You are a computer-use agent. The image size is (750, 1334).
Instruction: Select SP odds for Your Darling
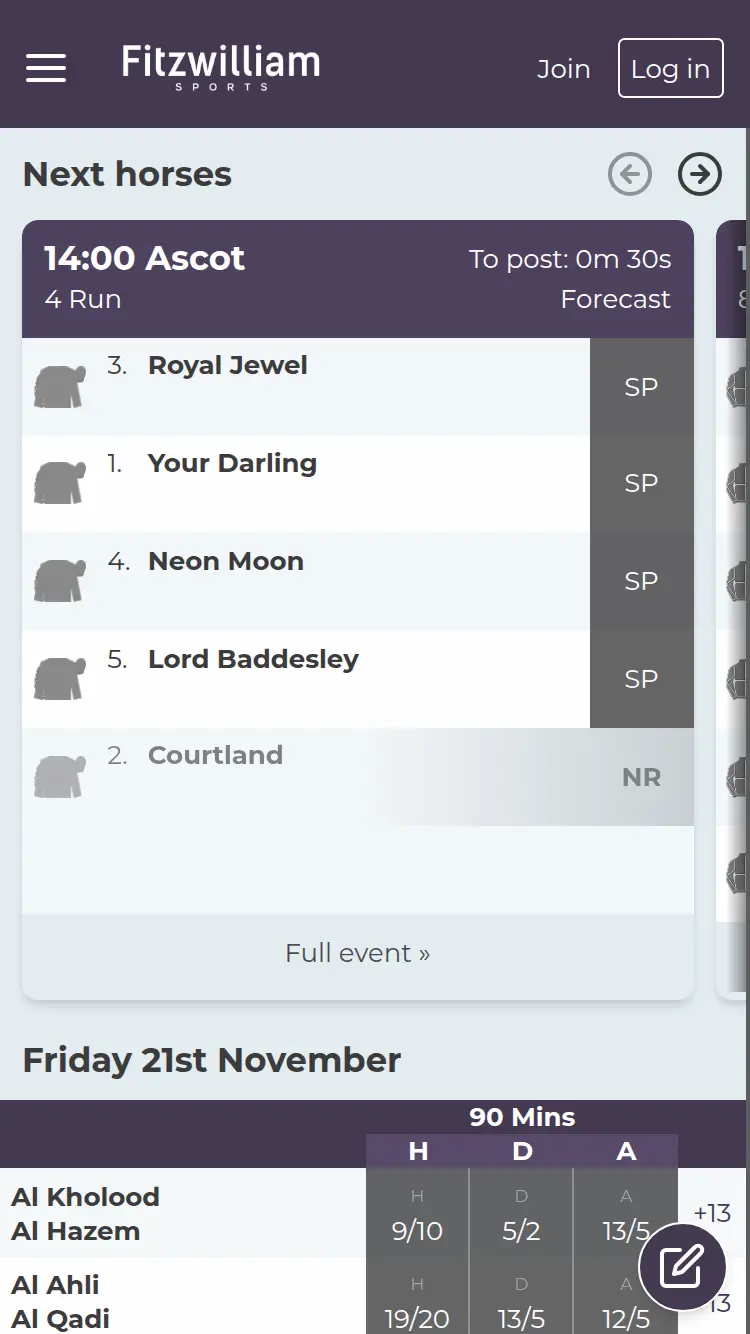(x=641, y=483)
